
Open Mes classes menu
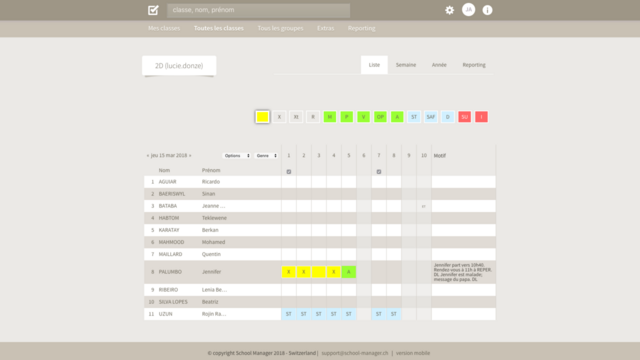(164, 28)
